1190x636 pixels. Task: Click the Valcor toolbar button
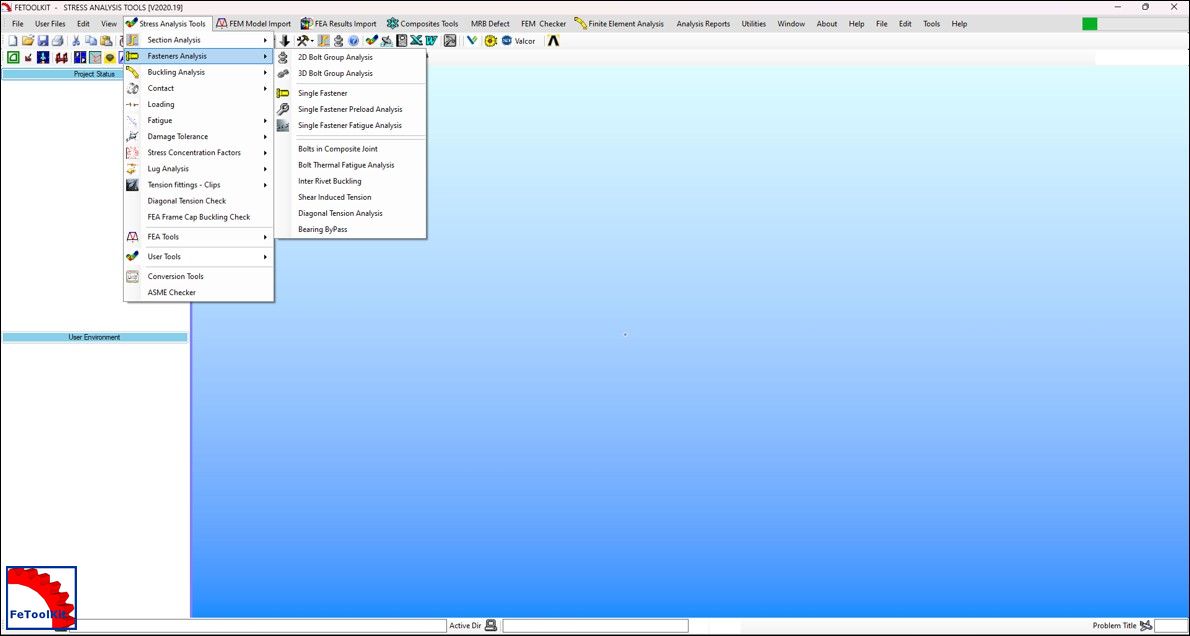[518, 41]
